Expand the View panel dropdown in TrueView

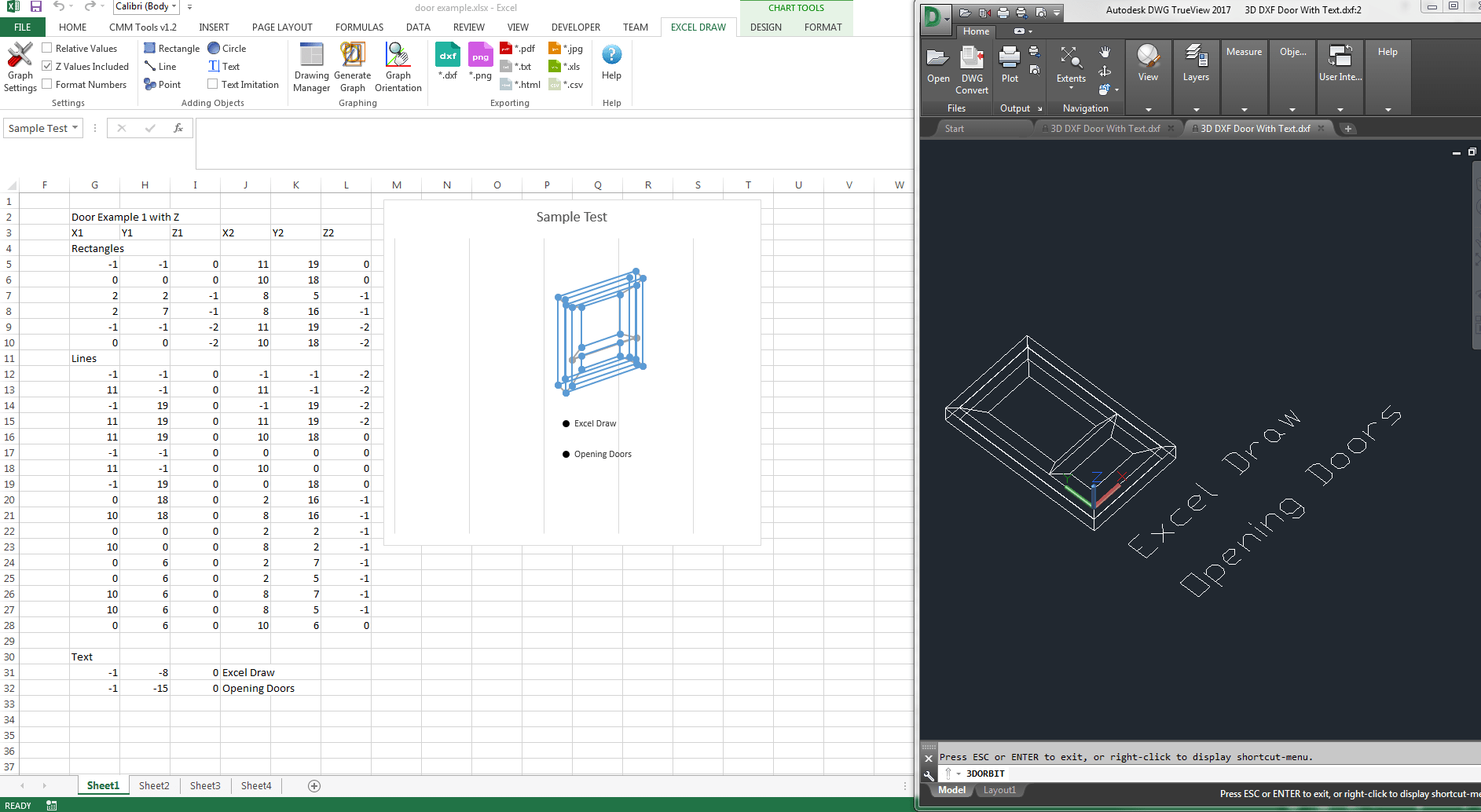(1148, 110)
